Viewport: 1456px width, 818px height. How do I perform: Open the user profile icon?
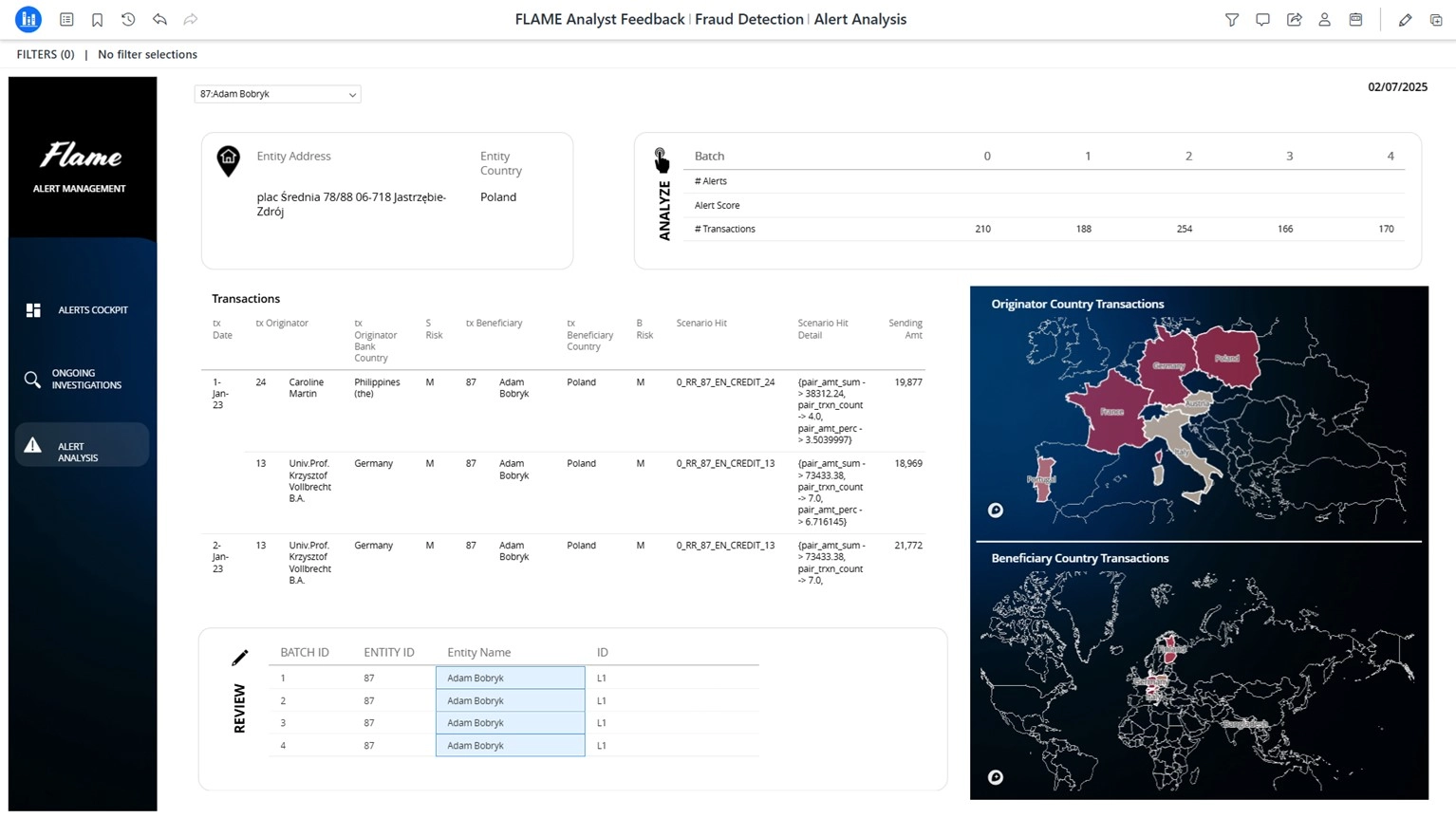coord(1324,19)
